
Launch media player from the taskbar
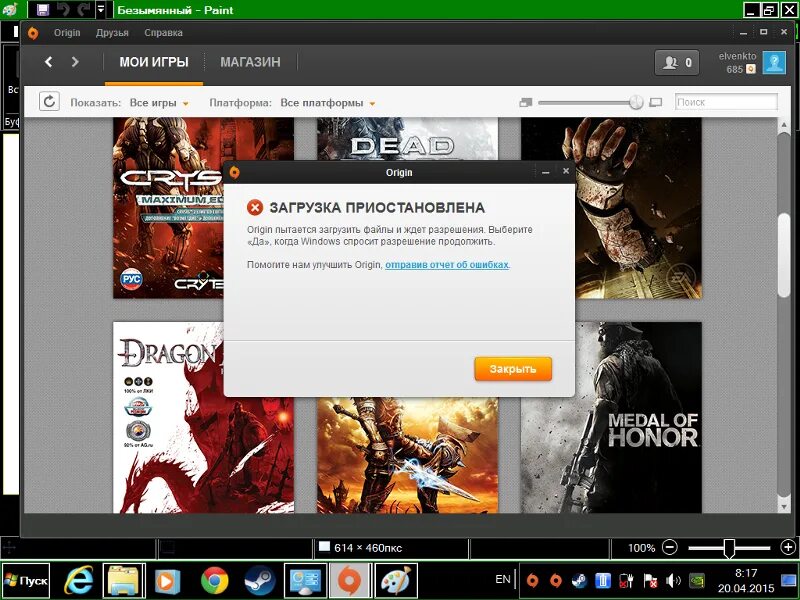168,581
